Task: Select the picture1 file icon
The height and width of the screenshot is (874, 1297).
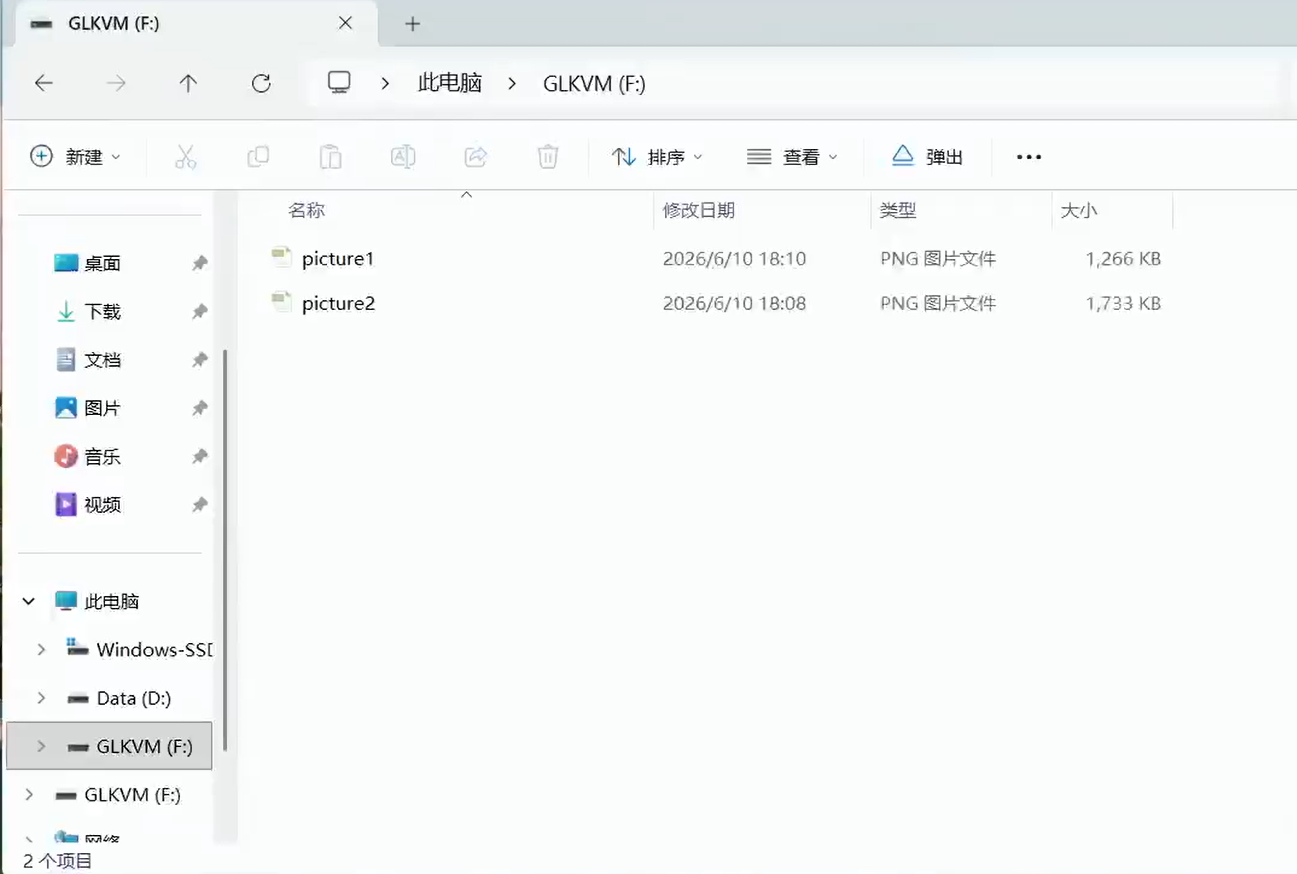Action: (x=281, y=257)
